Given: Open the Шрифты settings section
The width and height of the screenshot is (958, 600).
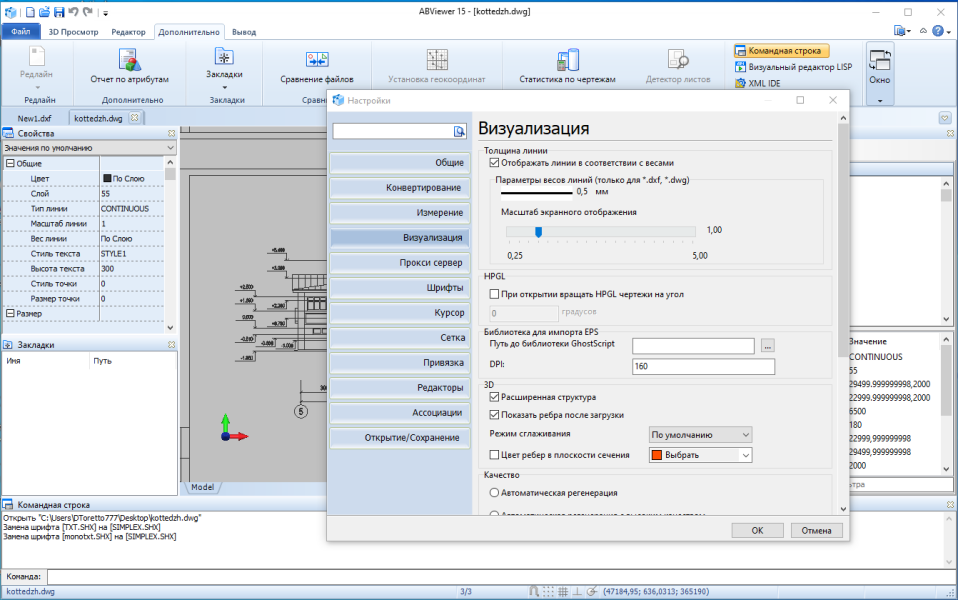Looking at the screenshot, I should [400, 288].
